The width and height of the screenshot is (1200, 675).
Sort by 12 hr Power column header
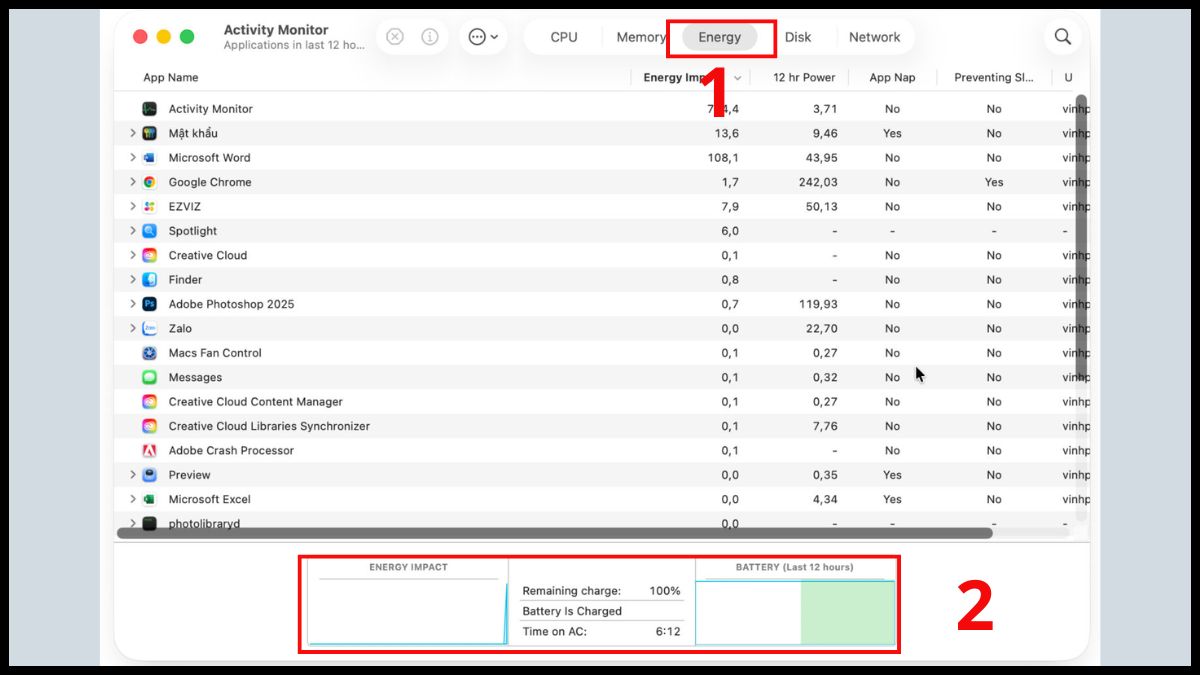(x=804, y=77)
